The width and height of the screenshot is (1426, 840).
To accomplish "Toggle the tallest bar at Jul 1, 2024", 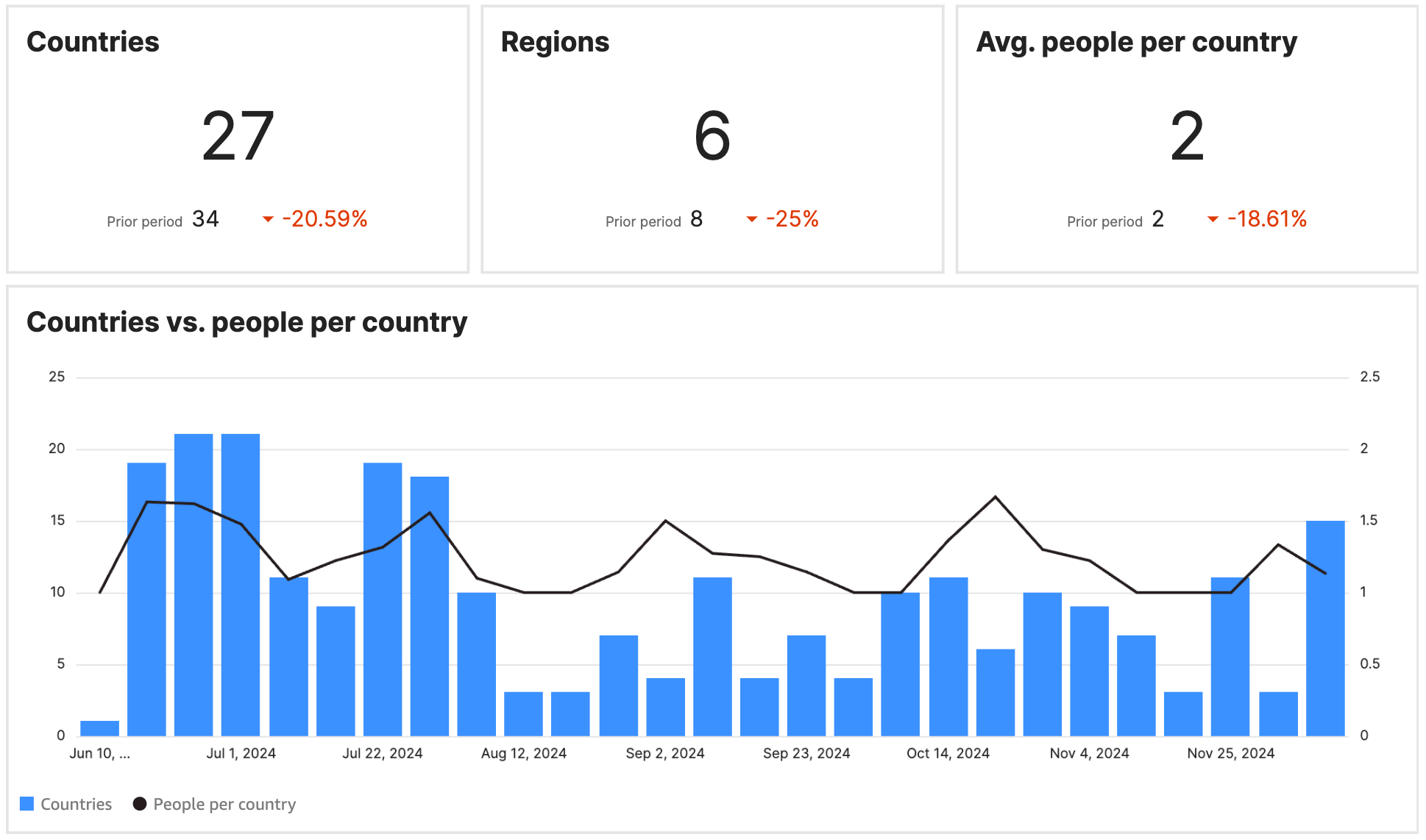I will tap(241, 581).
